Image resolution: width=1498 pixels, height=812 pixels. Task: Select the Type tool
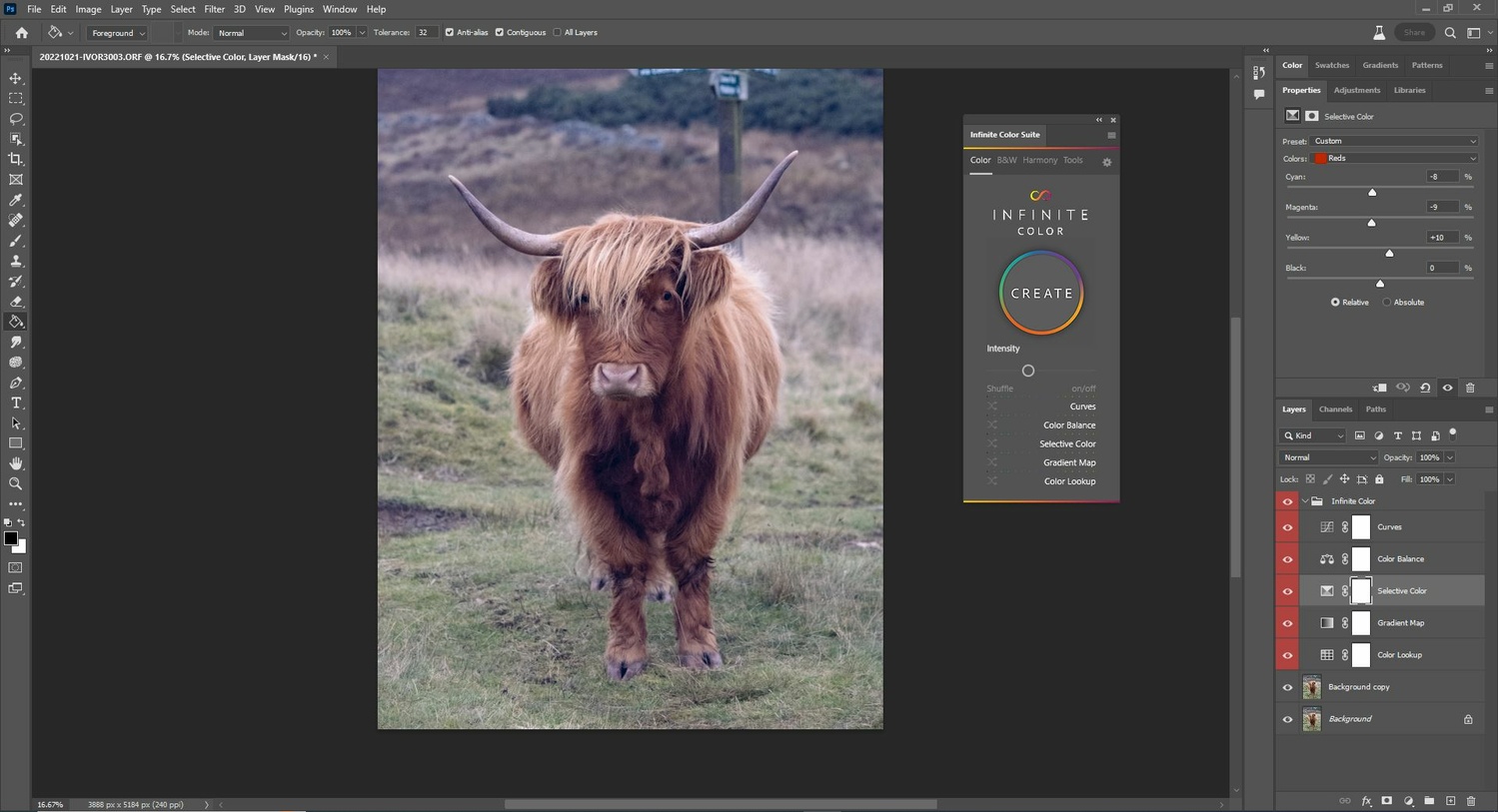tap(15, 404)
